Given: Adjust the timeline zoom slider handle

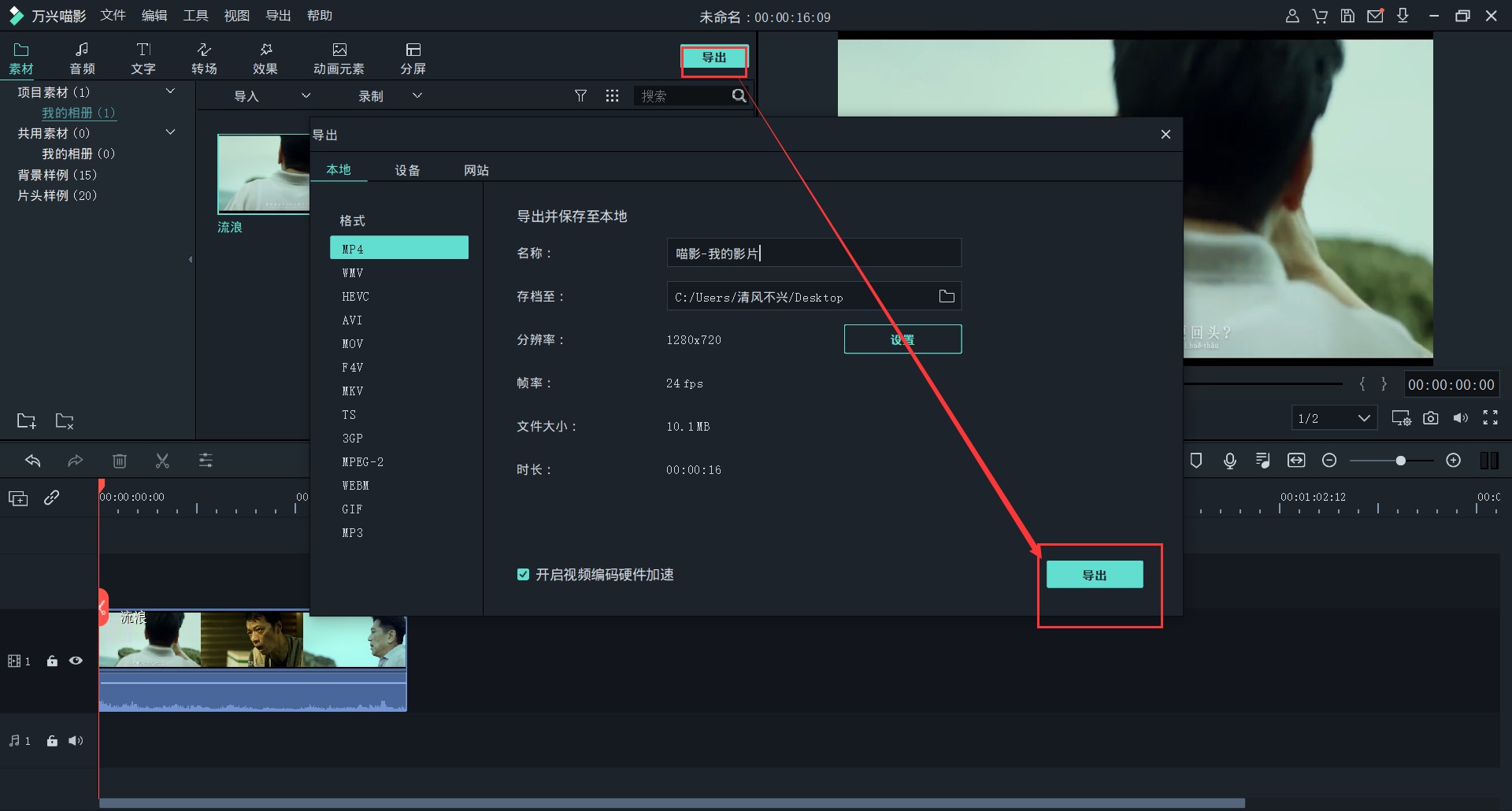Looking at the screenshot, I should [x=1400, y=461].
